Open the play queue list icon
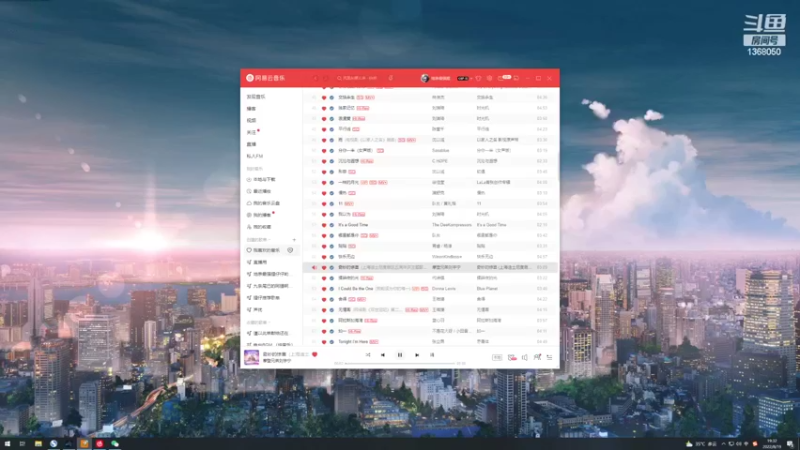The height and width of the screenshot is (450, 800). click(549, 358)
